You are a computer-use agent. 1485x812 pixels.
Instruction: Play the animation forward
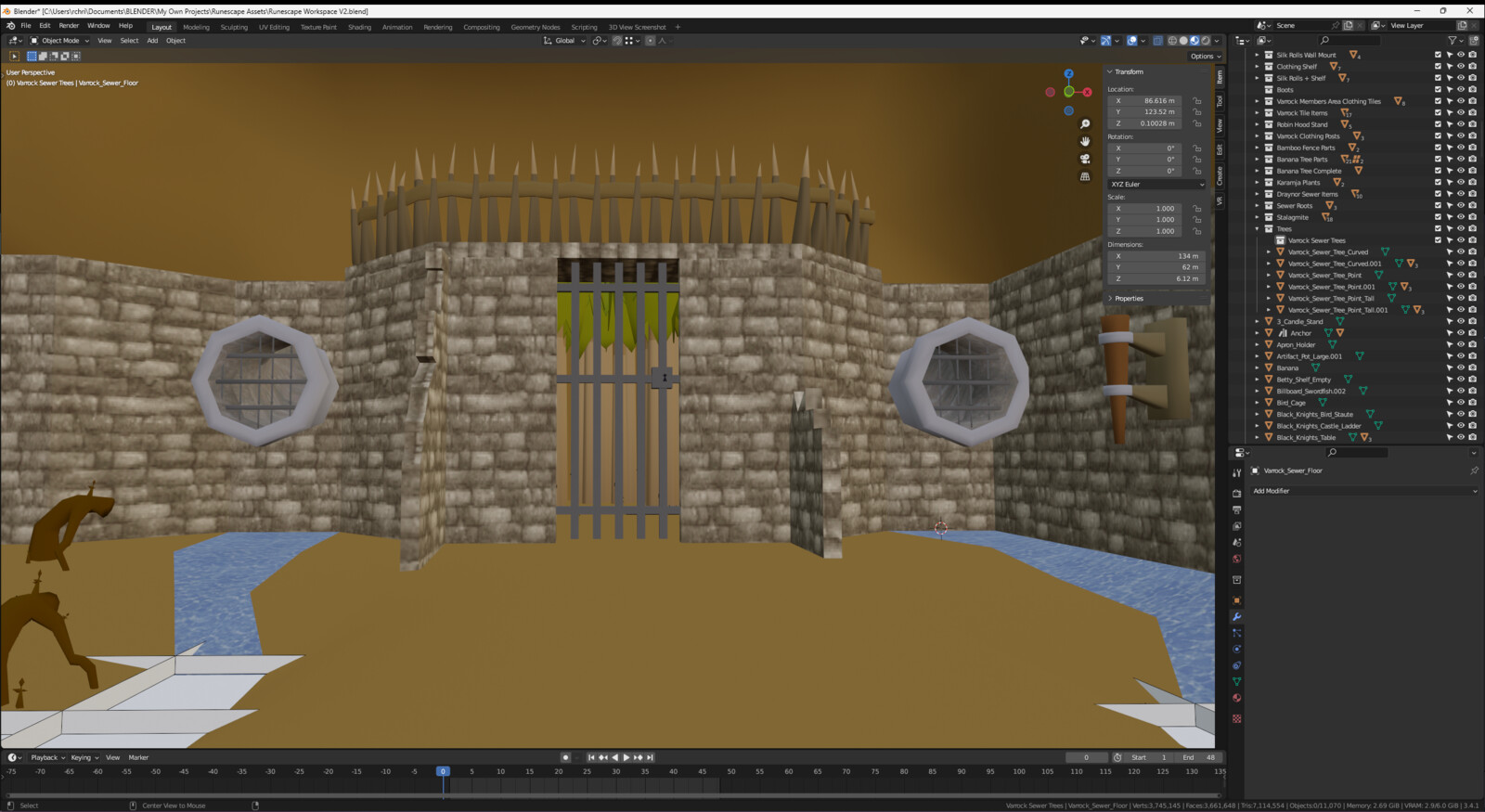pyautogui.click(x=626, y=757)
